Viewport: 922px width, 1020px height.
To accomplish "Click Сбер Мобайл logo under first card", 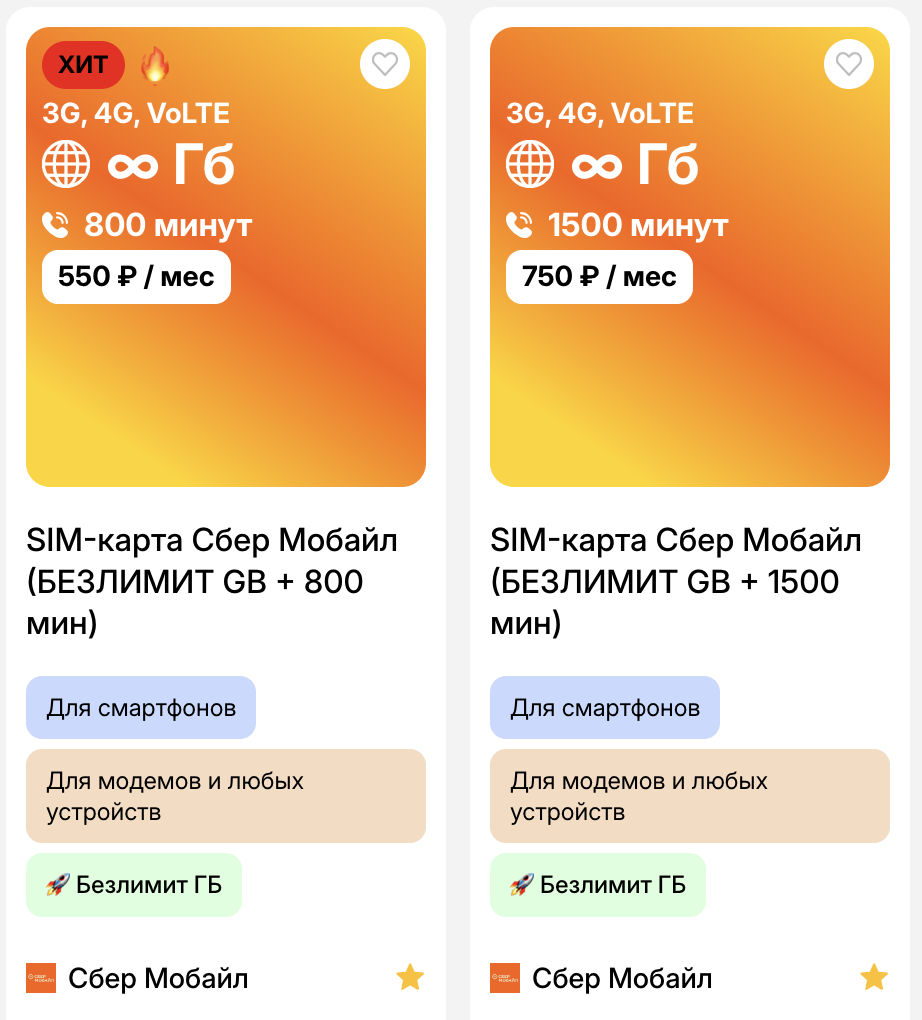I will coord(41,978).
